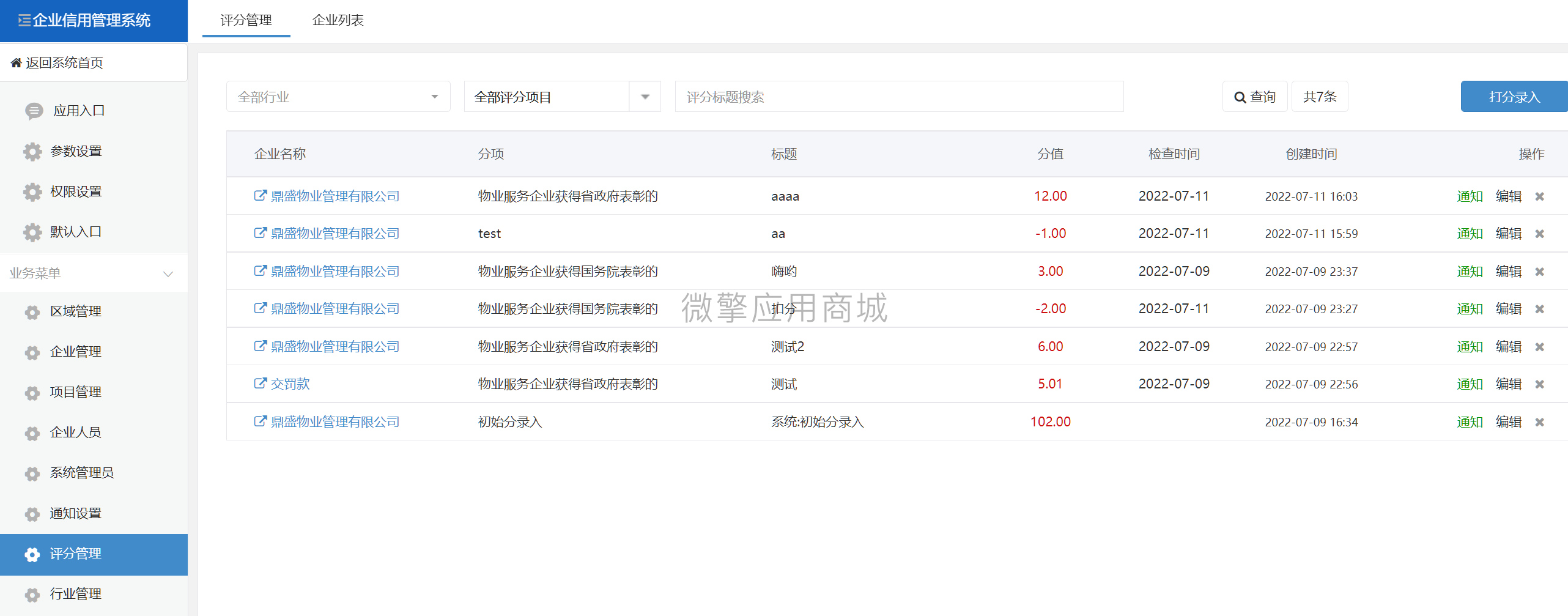Viewport: 1568px width, 616px height.
Task: Open the 全部评分项目 dropdown arrow
Action: [645, 97]
